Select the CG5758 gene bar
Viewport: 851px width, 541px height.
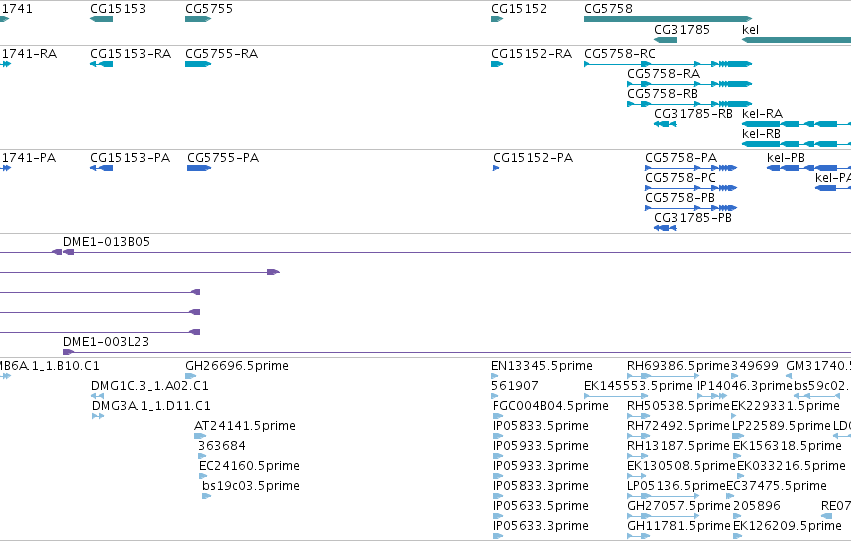click(x=668, y=19)
